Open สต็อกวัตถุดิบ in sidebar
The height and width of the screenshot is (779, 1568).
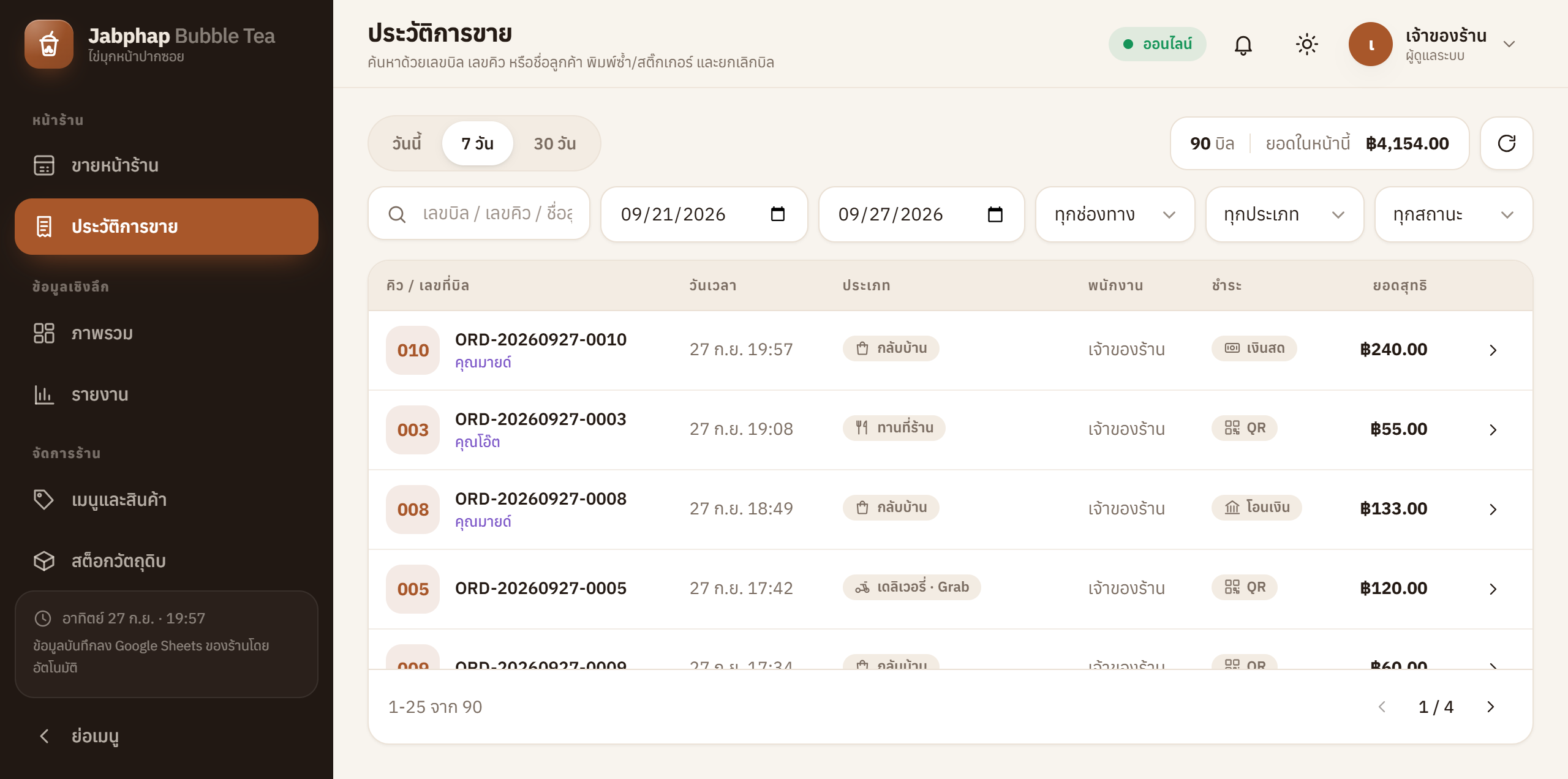click(167, 561)
